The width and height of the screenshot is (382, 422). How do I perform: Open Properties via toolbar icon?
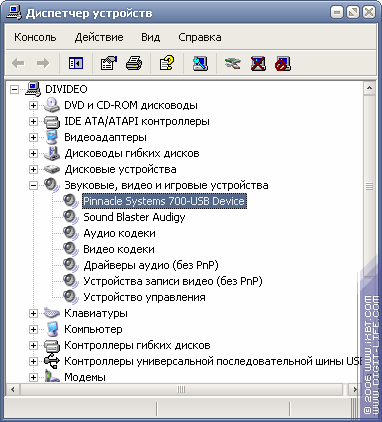tap(109, 63)
